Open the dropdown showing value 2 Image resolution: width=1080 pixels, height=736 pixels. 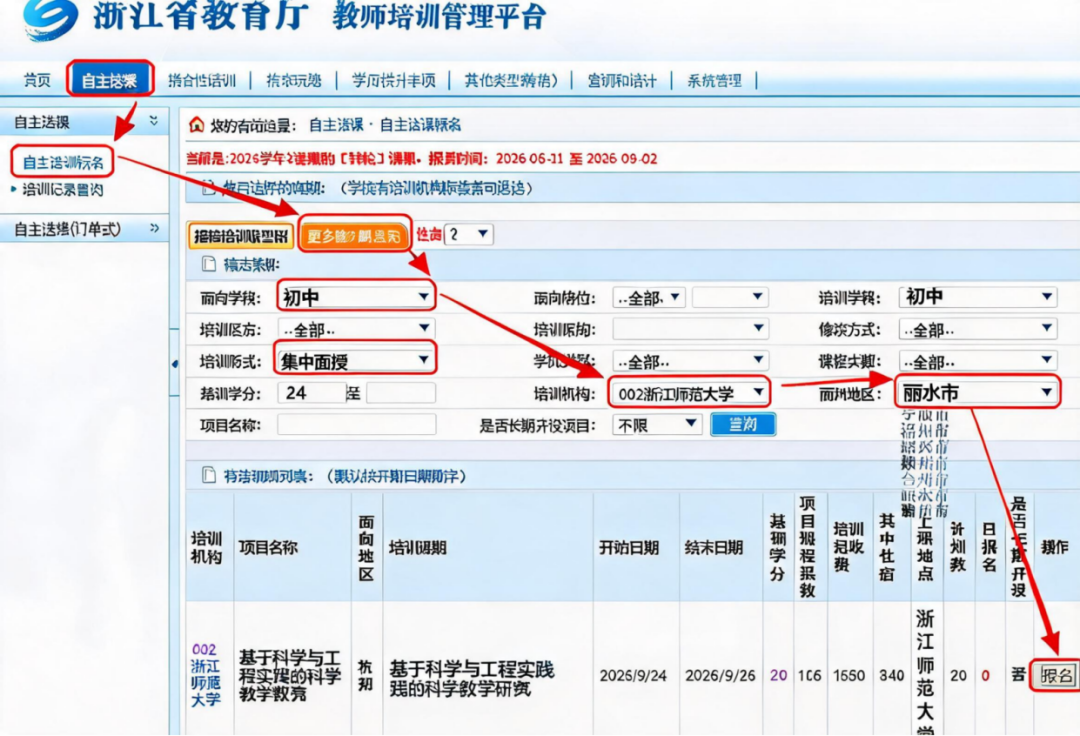pyautogui.click(x=469, y=234)
